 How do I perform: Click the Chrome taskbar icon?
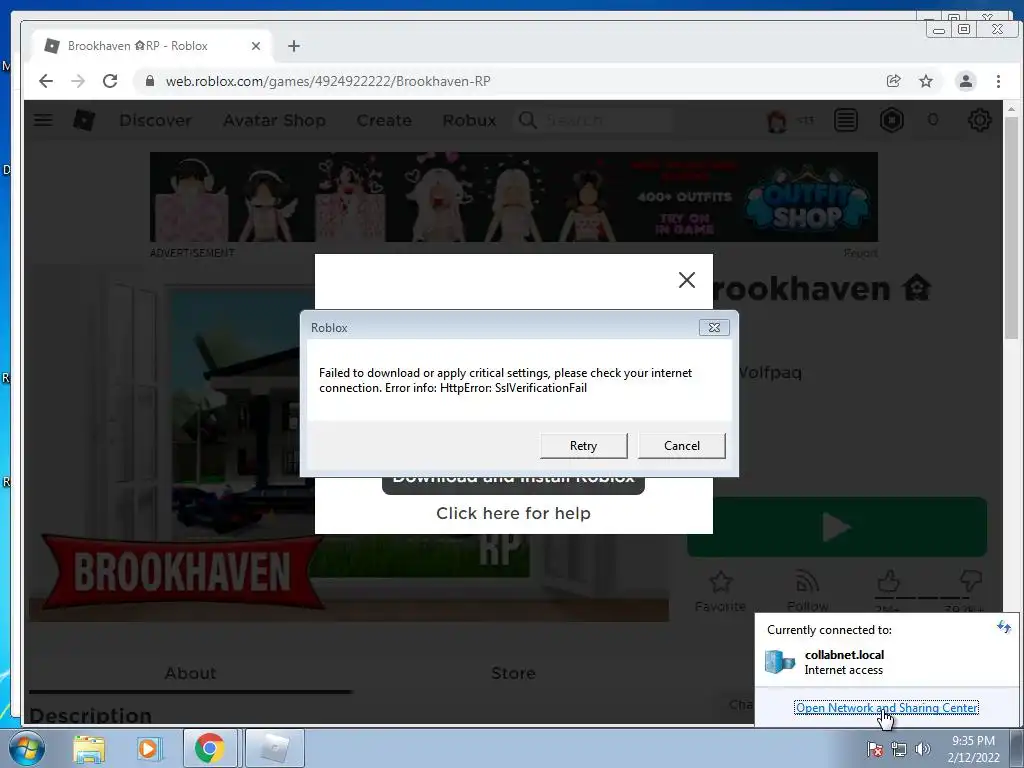click(x=210, y=748)
